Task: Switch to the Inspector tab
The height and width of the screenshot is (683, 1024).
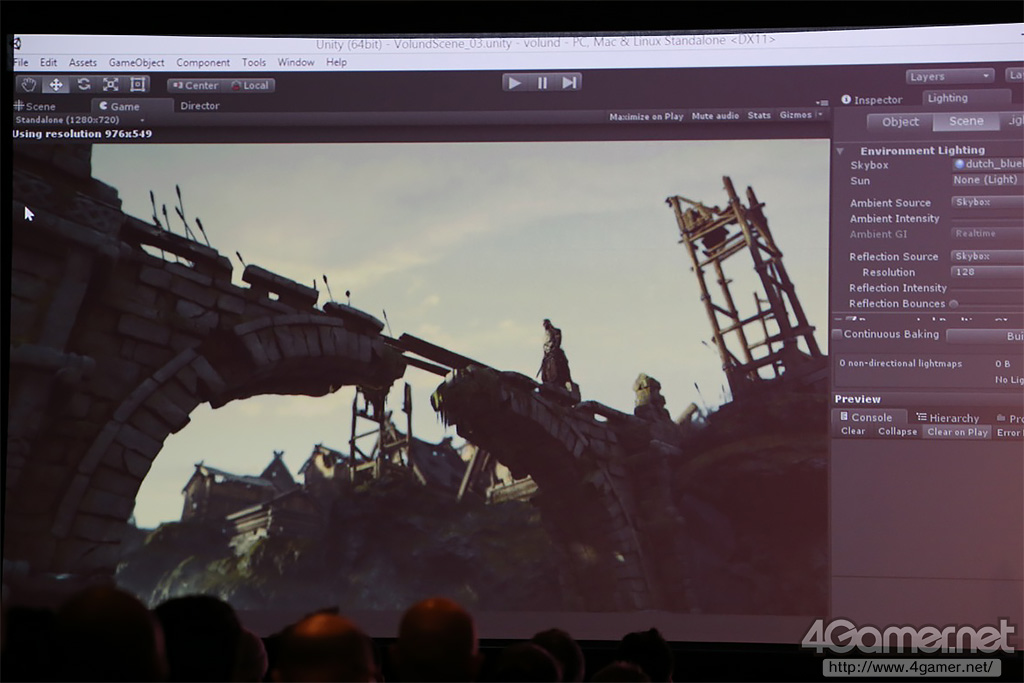Action: click(x=871, y=100)
